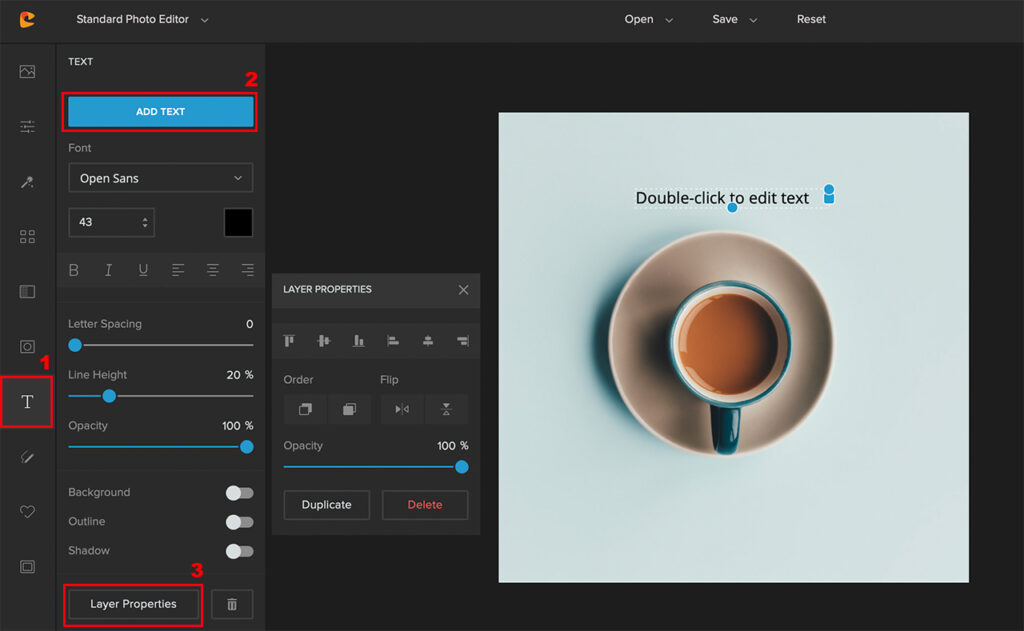
Task: Enable the Shadow toggle
Action: (x=239, y=551)
